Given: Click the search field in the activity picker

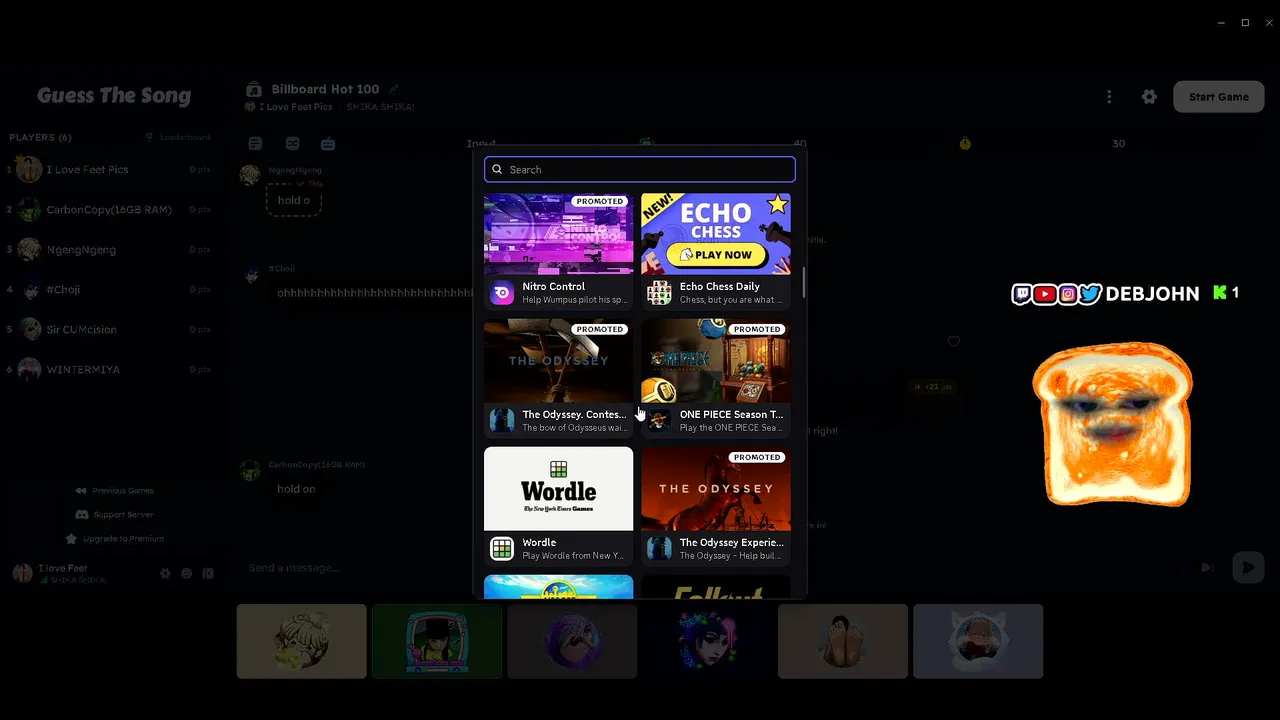Looking at the screenshot, I should tap(640, 169).
